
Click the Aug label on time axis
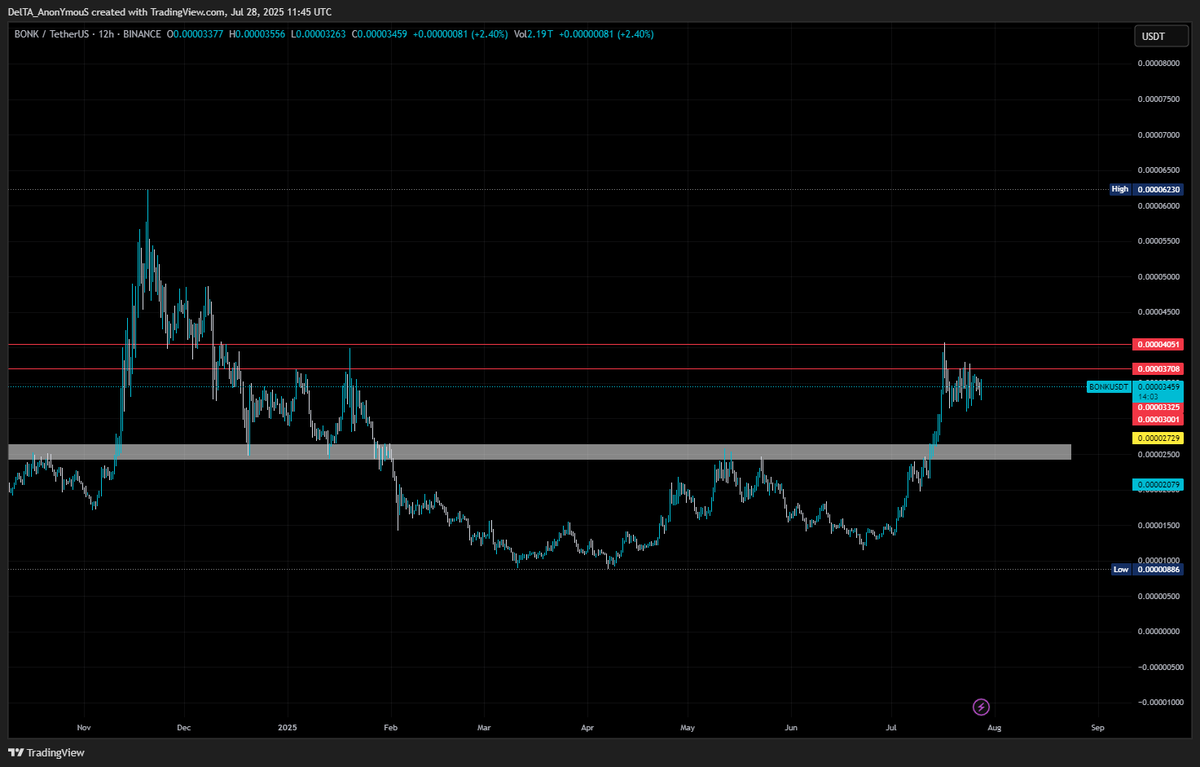(993, 728)
